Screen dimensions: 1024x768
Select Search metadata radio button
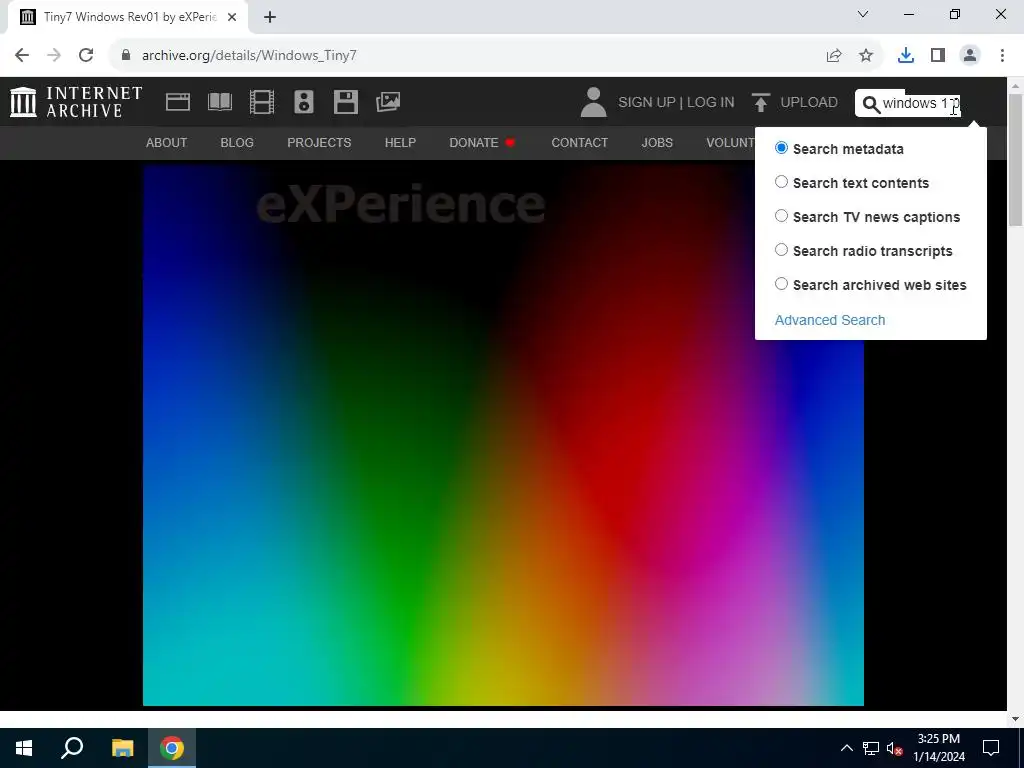point(781,148)
